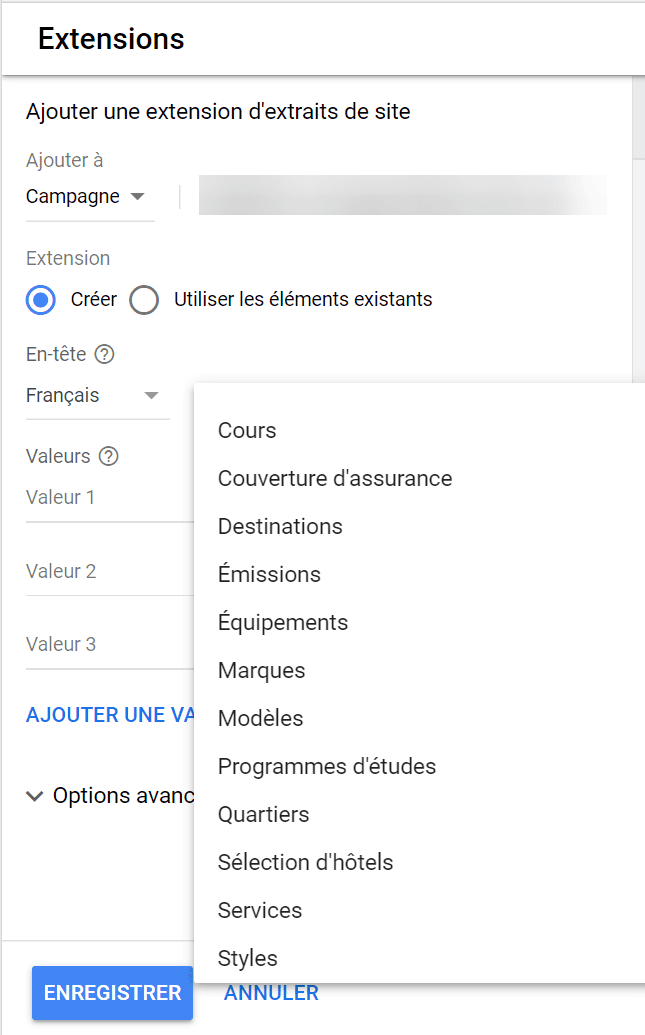Image resolution: width=645 pixels, height=1035 pixels.
Task: Open the Français language dropdown
Action: point(92,395)
